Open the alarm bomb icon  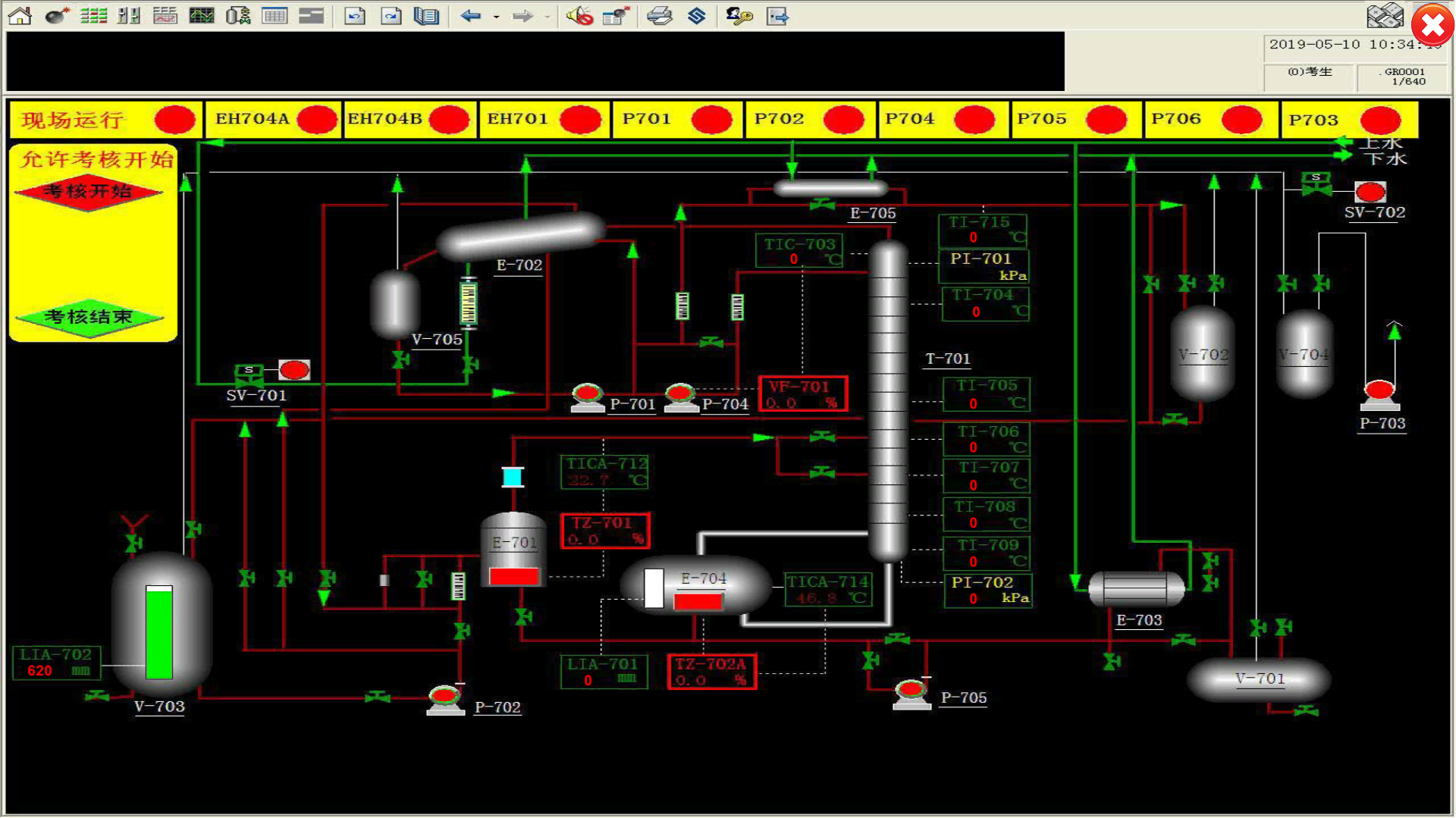(57, 15)
